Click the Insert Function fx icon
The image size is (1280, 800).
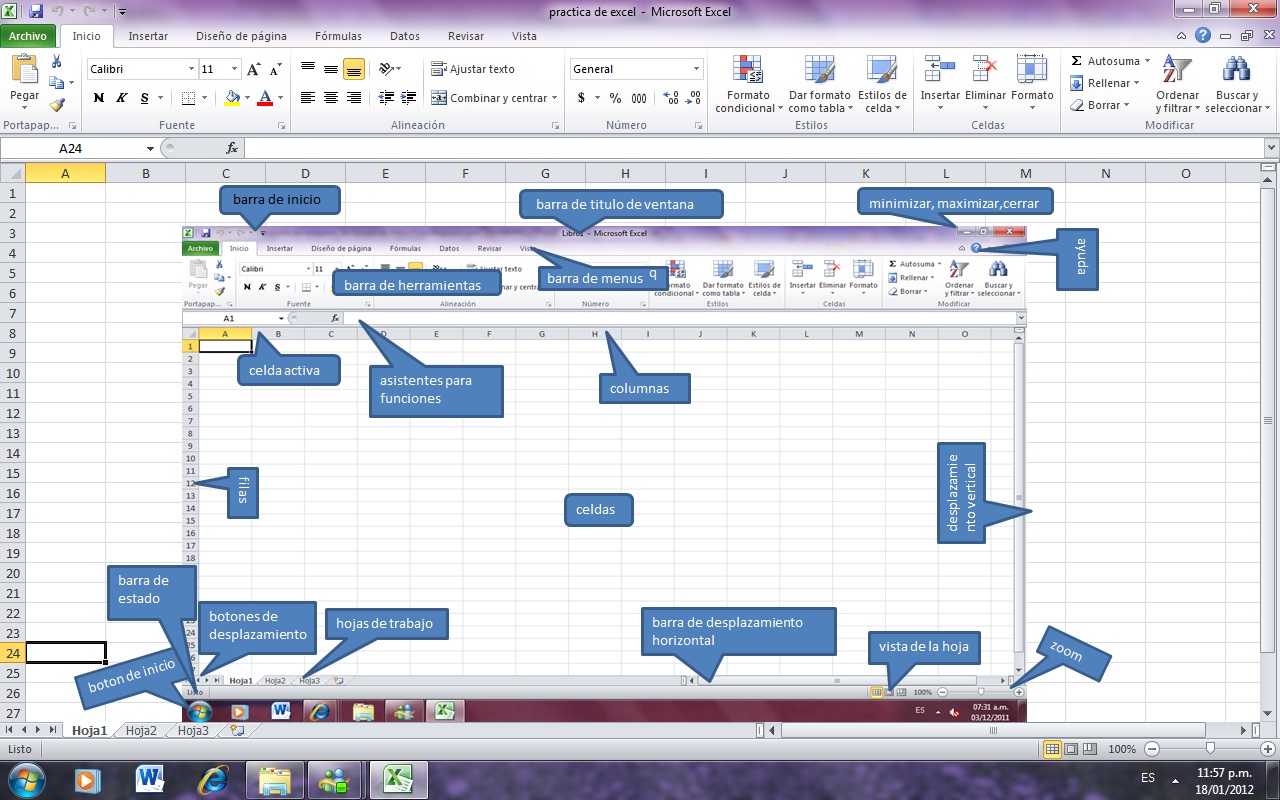click(233, 147)
